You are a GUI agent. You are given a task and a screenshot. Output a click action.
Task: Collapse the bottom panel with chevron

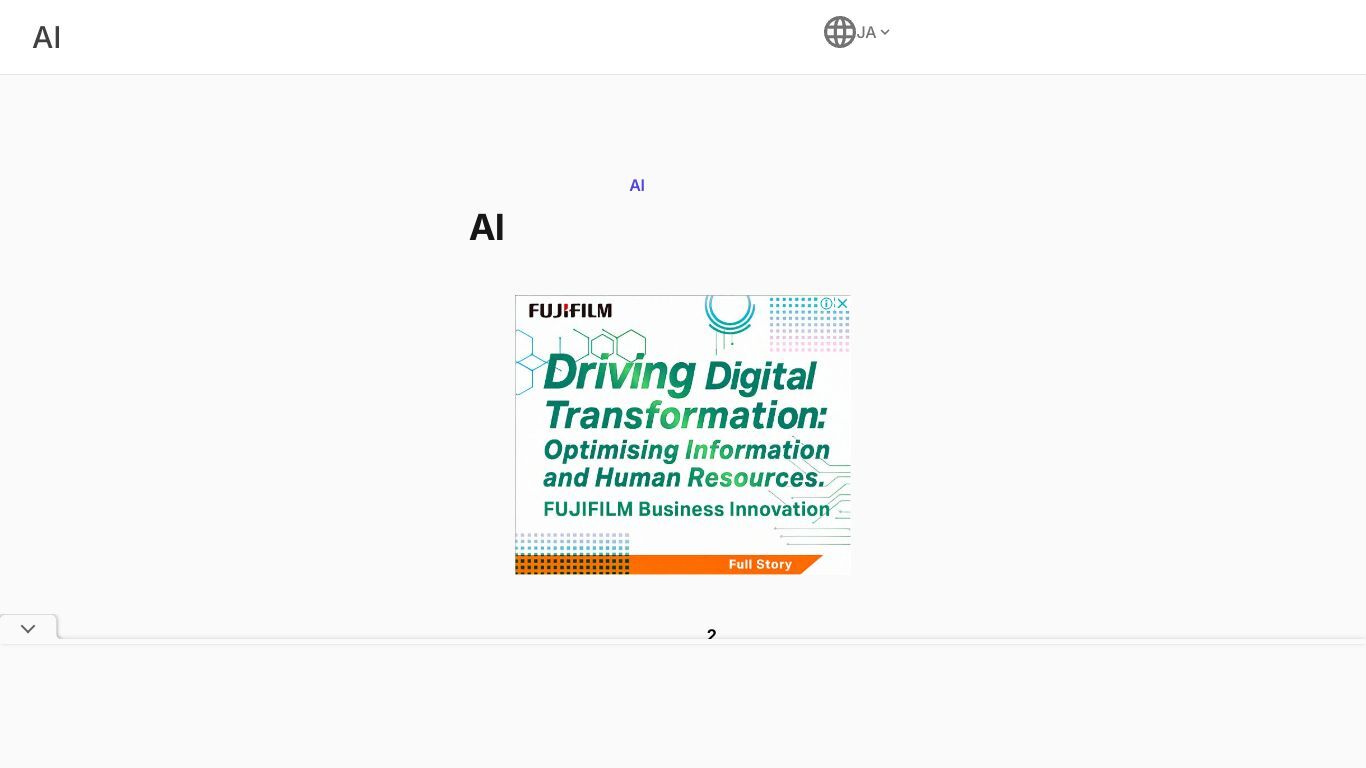click(28, 629)
